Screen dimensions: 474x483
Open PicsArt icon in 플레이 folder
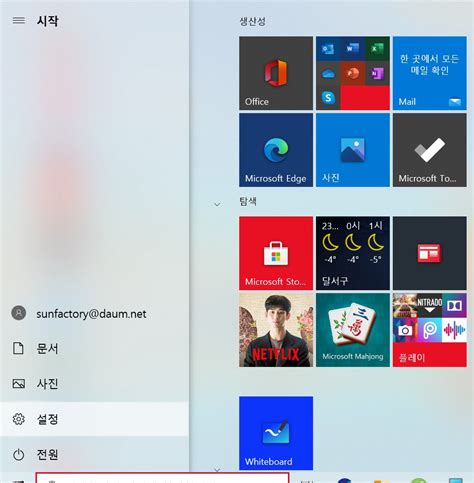pos(430,330)
